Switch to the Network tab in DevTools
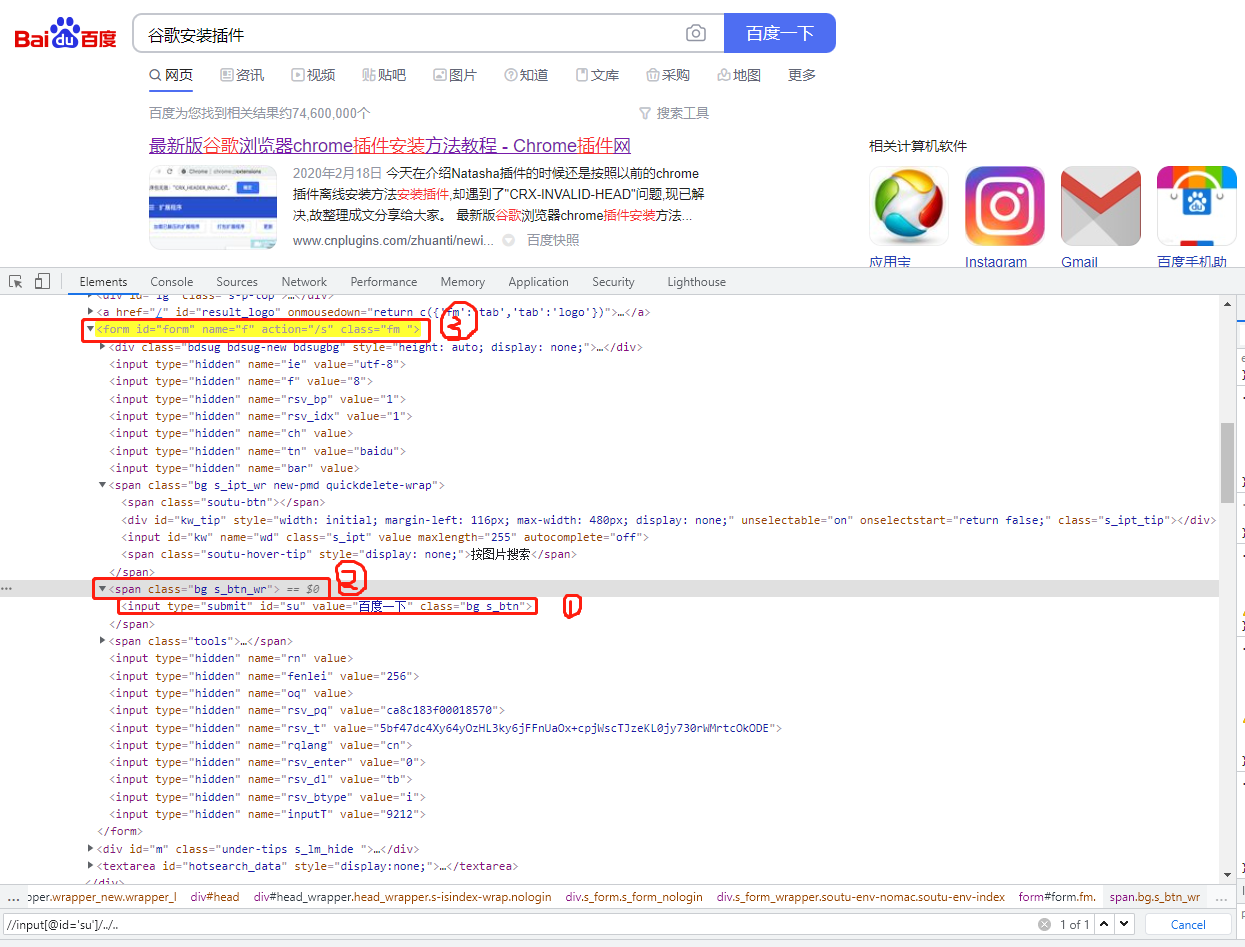Viewport: 1245px width, 947px height. [303, 282]
